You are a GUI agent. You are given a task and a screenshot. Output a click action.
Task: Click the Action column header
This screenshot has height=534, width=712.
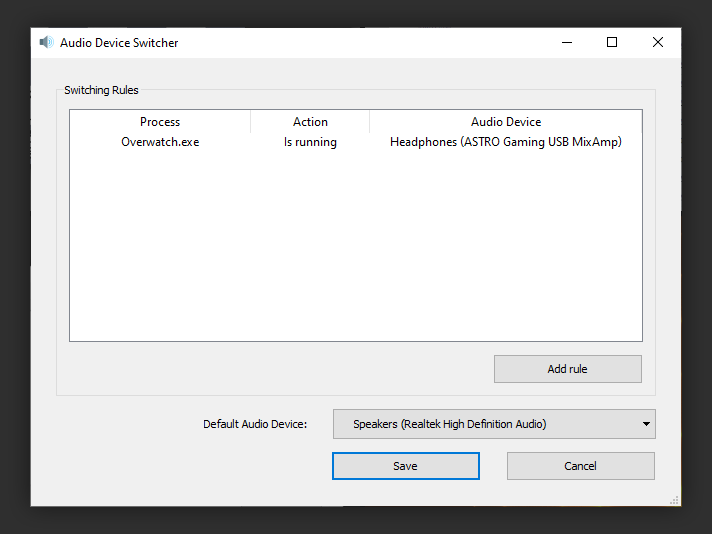click(x=310, y=122)
